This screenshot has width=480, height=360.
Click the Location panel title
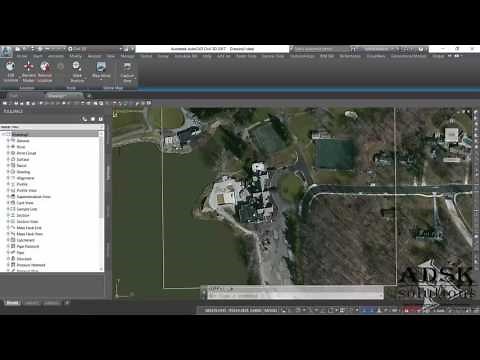(x=27, y=88)
